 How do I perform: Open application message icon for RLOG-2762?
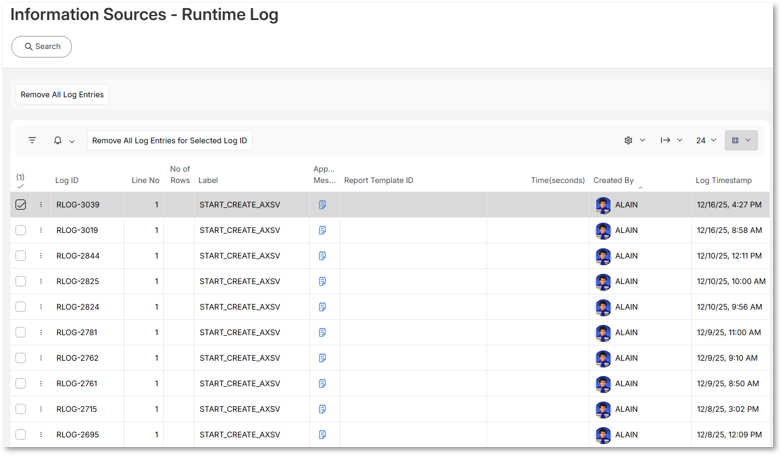pos(323,358)
